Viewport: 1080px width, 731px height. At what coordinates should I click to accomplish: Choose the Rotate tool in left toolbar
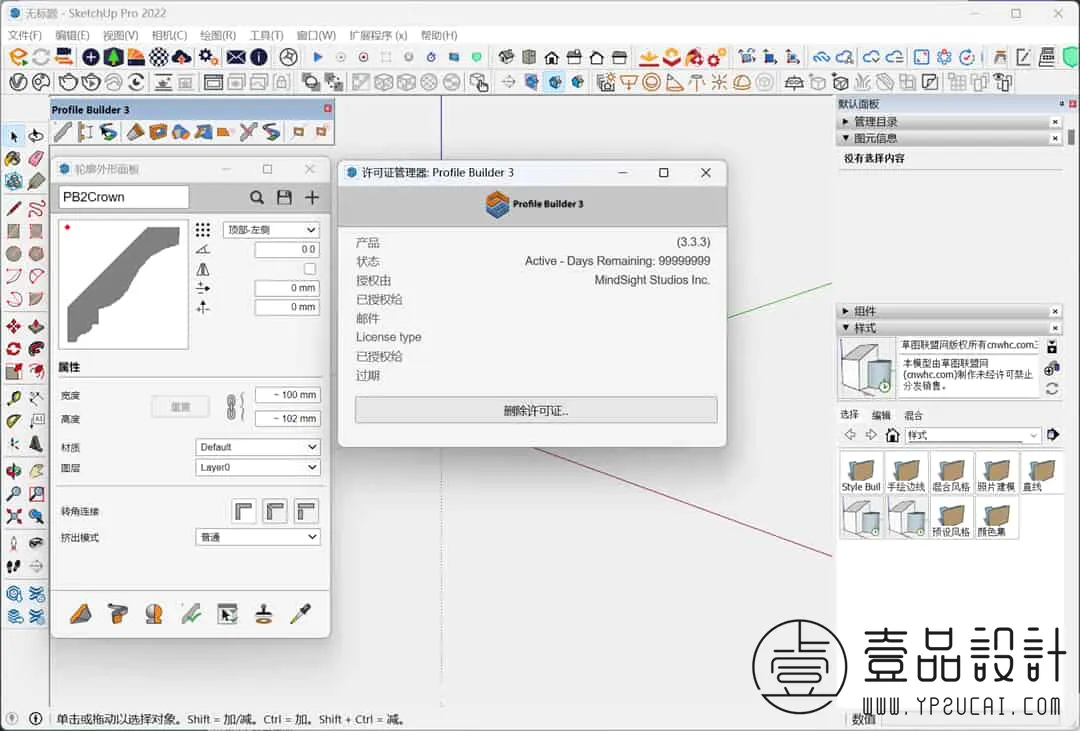point(14,349)
